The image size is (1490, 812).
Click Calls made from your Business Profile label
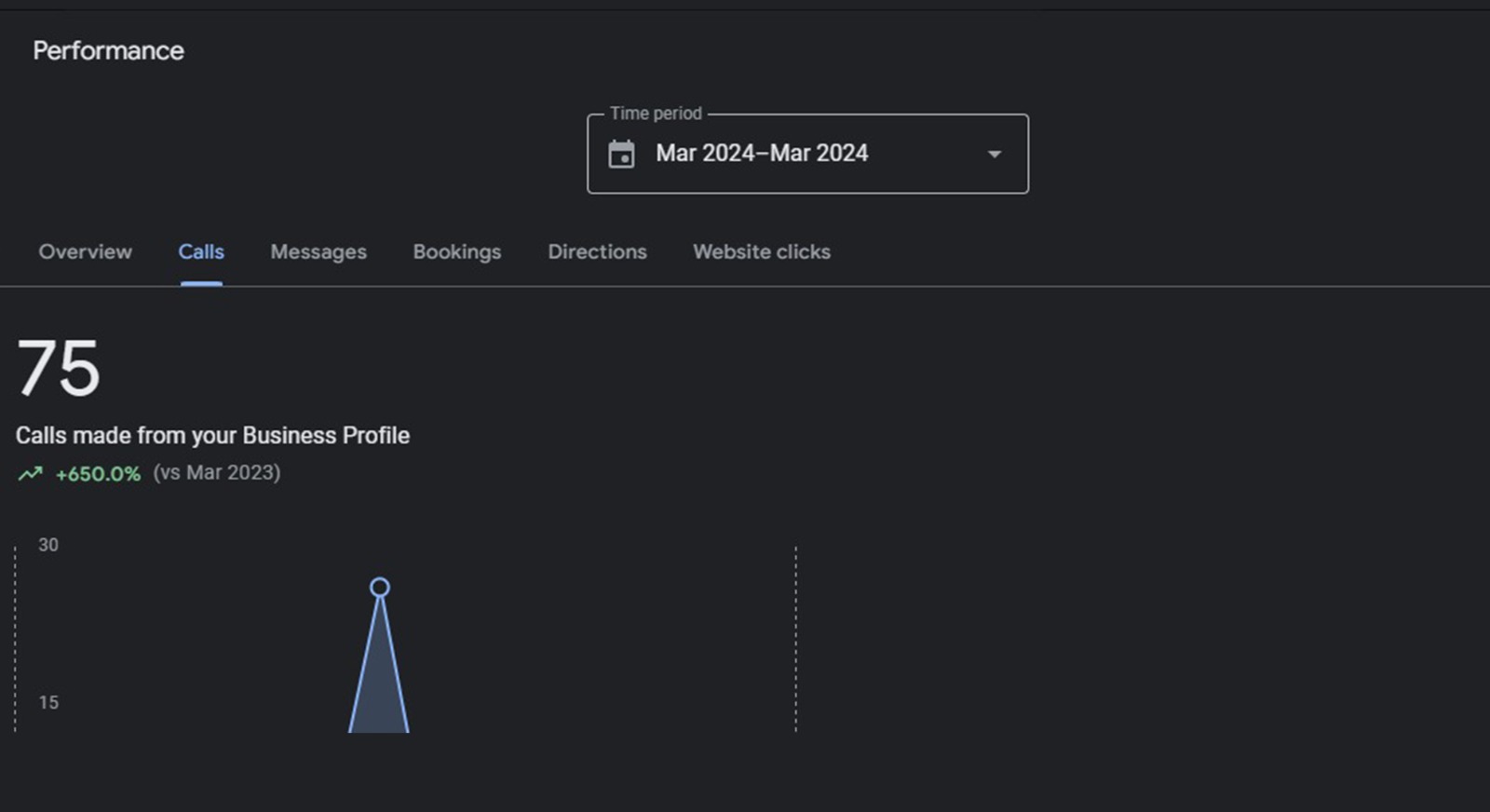pos(212,436)
